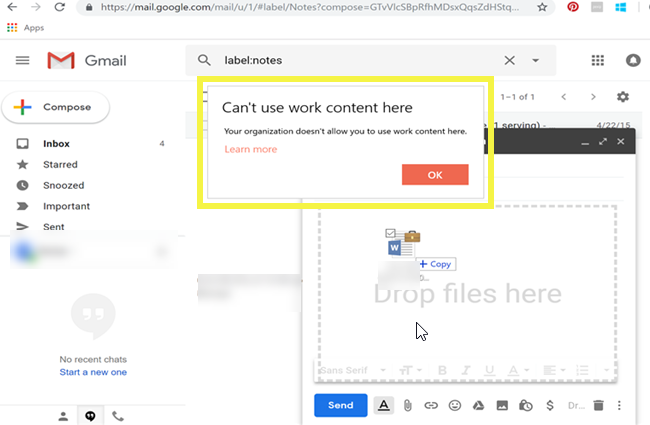The height and width of the screenshot is (425, 650).
Task: Click the insert link icon
Action: tap(431, 405)
